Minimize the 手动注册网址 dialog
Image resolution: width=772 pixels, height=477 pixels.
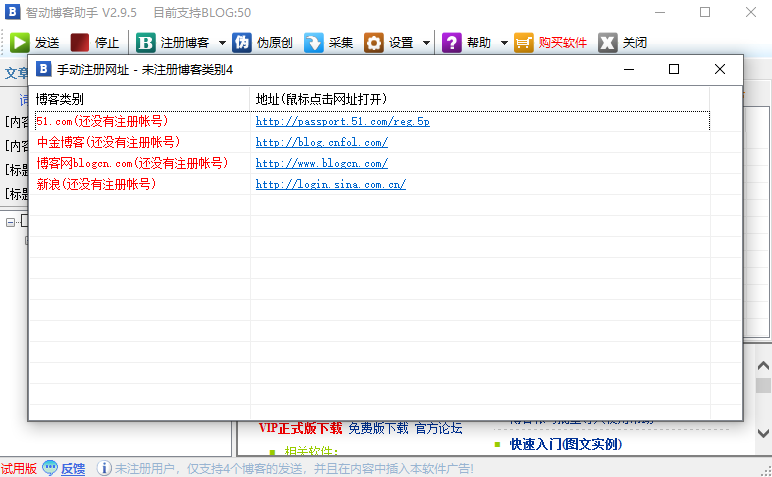pyautogui.click(x=629, y=69)
